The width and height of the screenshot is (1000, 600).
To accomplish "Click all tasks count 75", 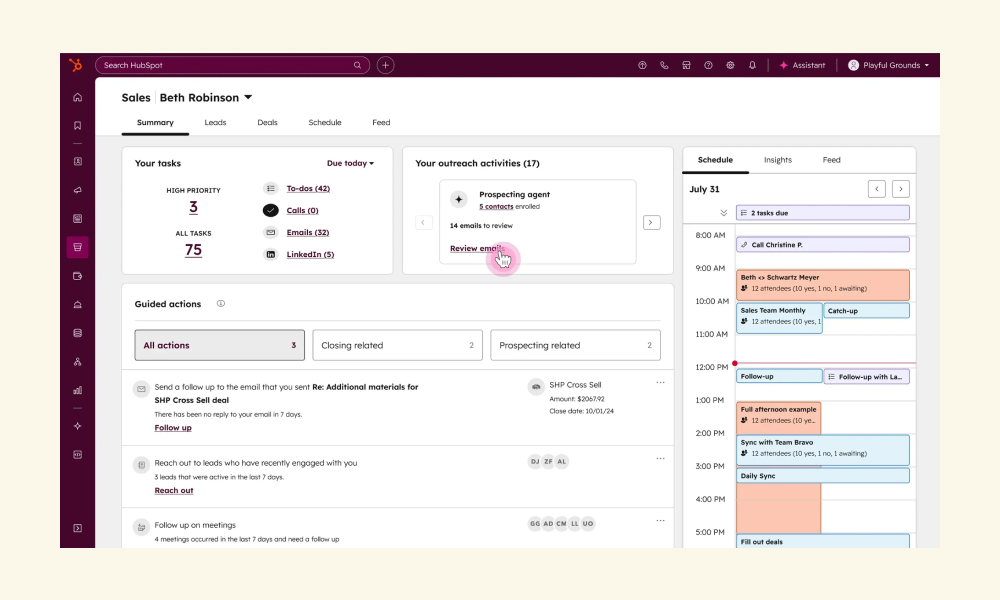I will click(x=193, y=250).
